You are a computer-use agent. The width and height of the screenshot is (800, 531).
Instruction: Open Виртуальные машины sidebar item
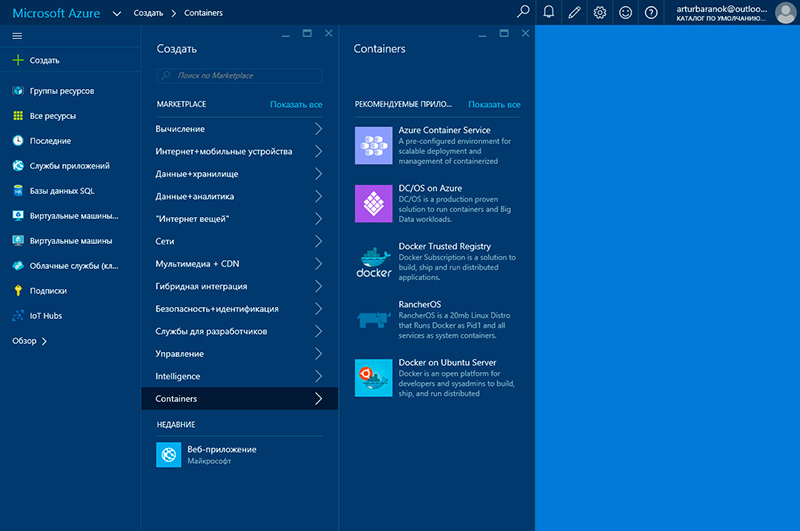71,241
